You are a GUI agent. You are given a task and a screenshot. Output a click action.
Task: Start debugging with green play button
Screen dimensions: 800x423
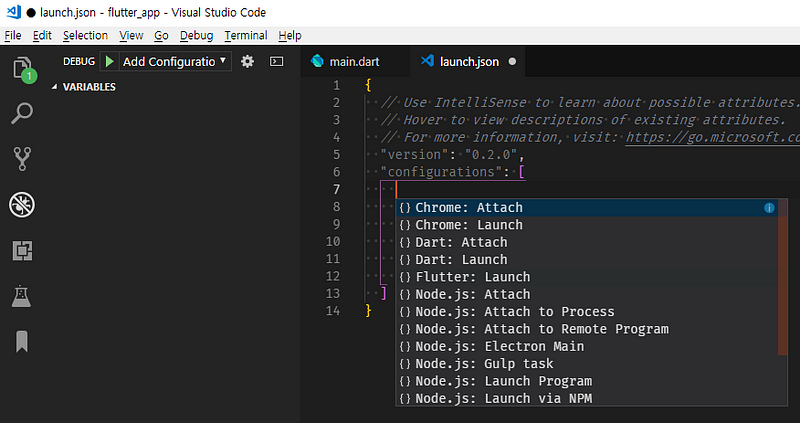pos(109,62)
